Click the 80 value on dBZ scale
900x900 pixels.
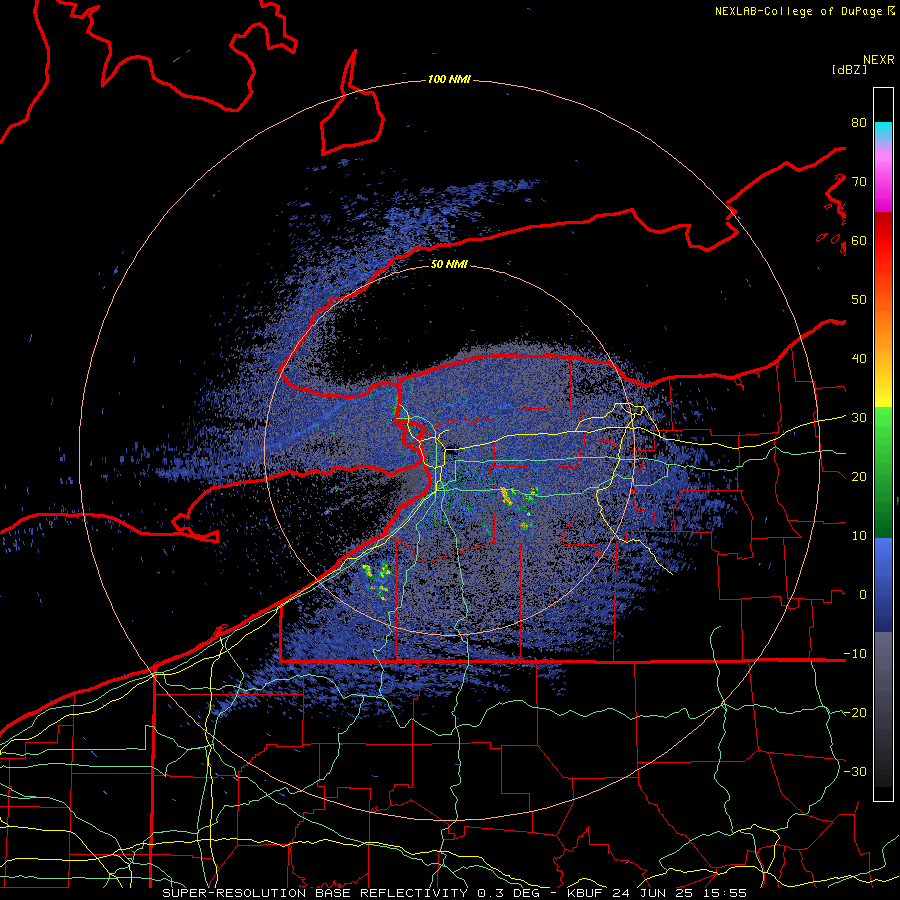[859, 122]
